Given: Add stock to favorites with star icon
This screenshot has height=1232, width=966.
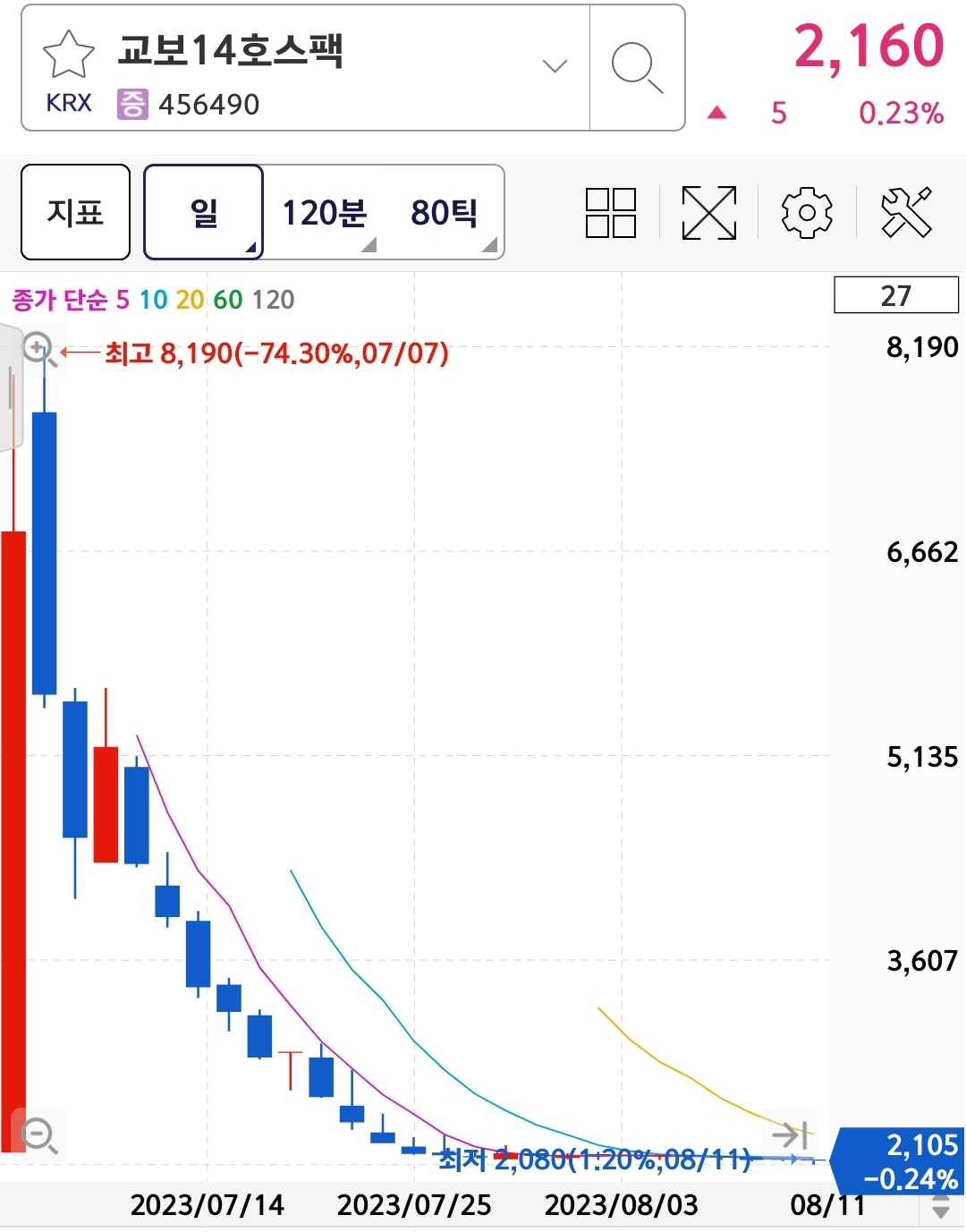Looking at the screenshot, I should (x=69, y=53).
